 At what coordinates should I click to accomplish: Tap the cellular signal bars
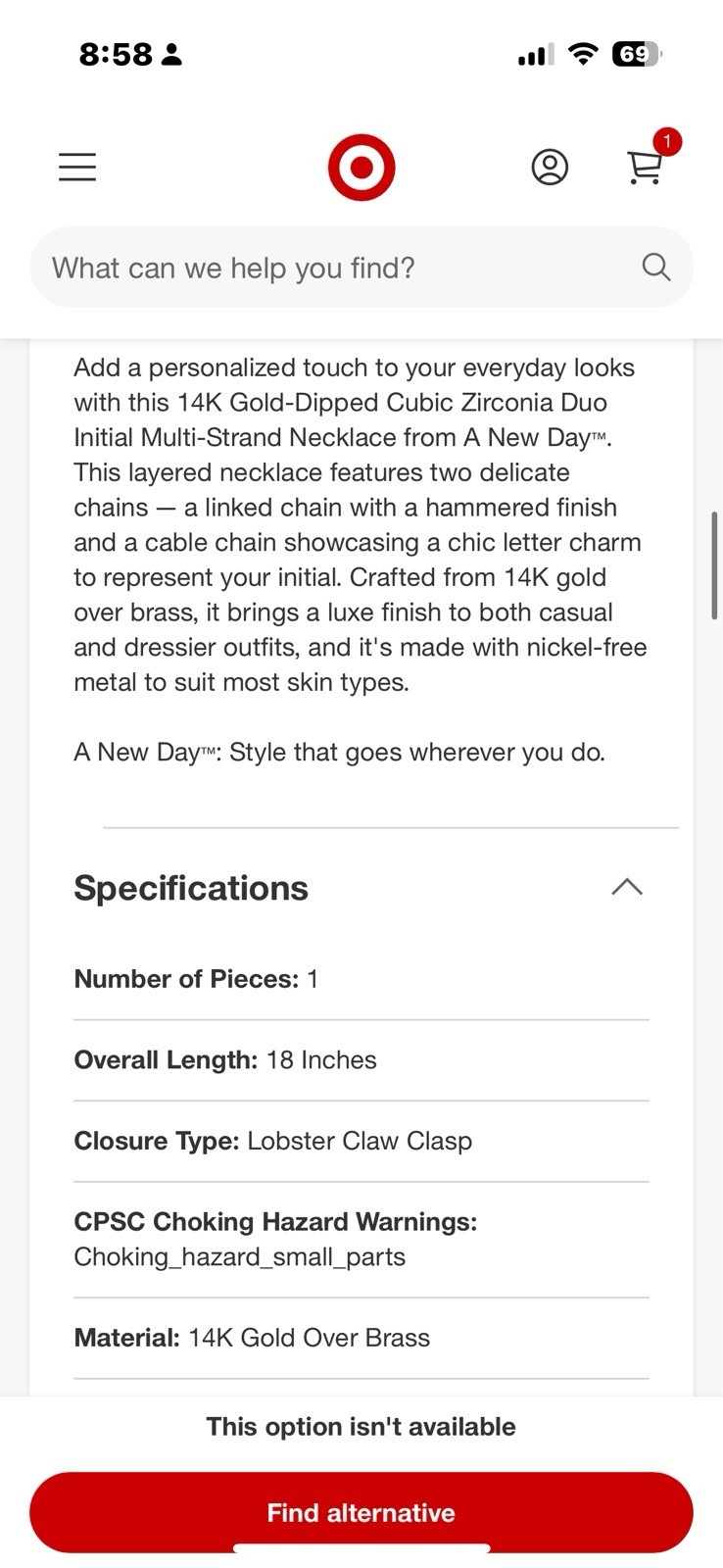click(536, 55)
